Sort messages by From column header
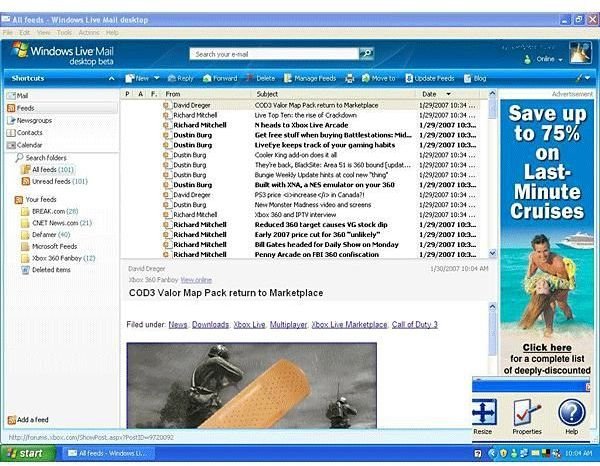600x466 pixels. (x=207, y=94)
